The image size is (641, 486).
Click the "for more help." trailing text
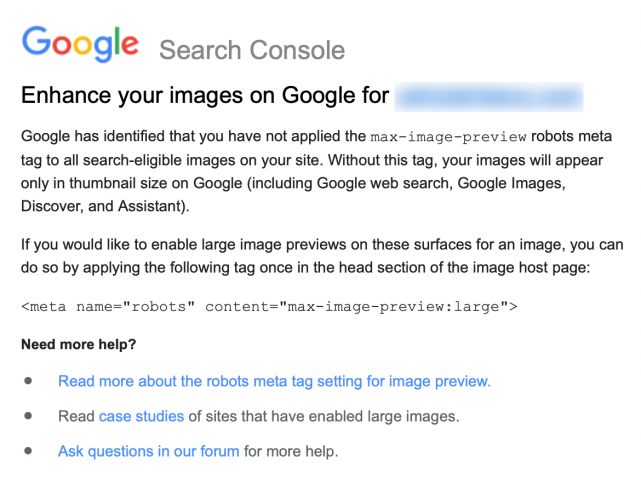291,451
